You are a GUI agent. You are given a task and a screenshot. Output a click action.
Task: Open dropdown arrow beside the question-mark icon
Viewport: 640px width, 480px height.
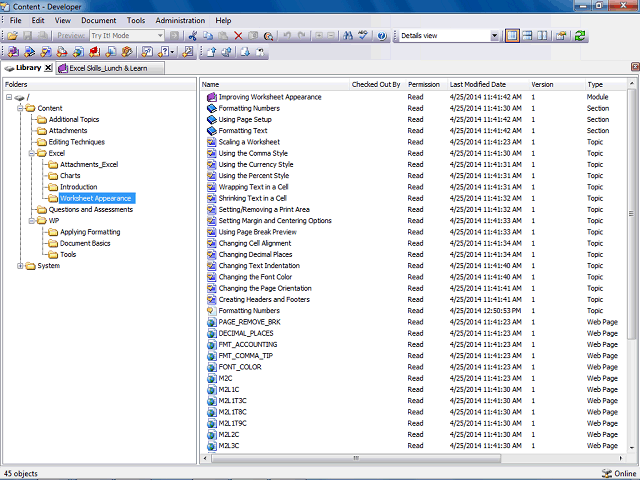coord(173,52)
